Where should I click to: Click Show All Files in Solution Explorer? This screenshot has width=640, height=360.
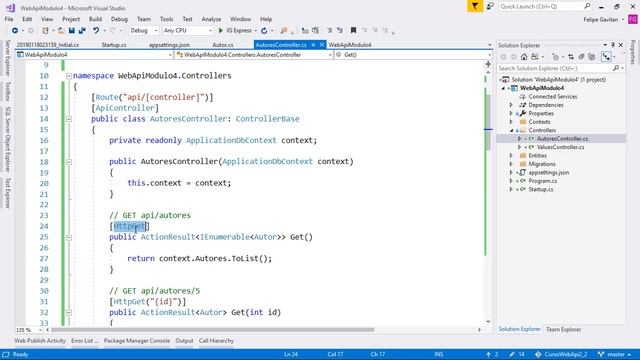click(x=592, y=57)
